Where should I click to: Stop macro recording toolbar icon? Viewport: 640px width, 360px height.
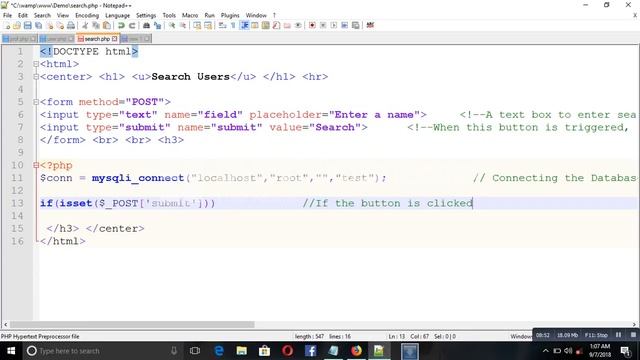[323, 25]
